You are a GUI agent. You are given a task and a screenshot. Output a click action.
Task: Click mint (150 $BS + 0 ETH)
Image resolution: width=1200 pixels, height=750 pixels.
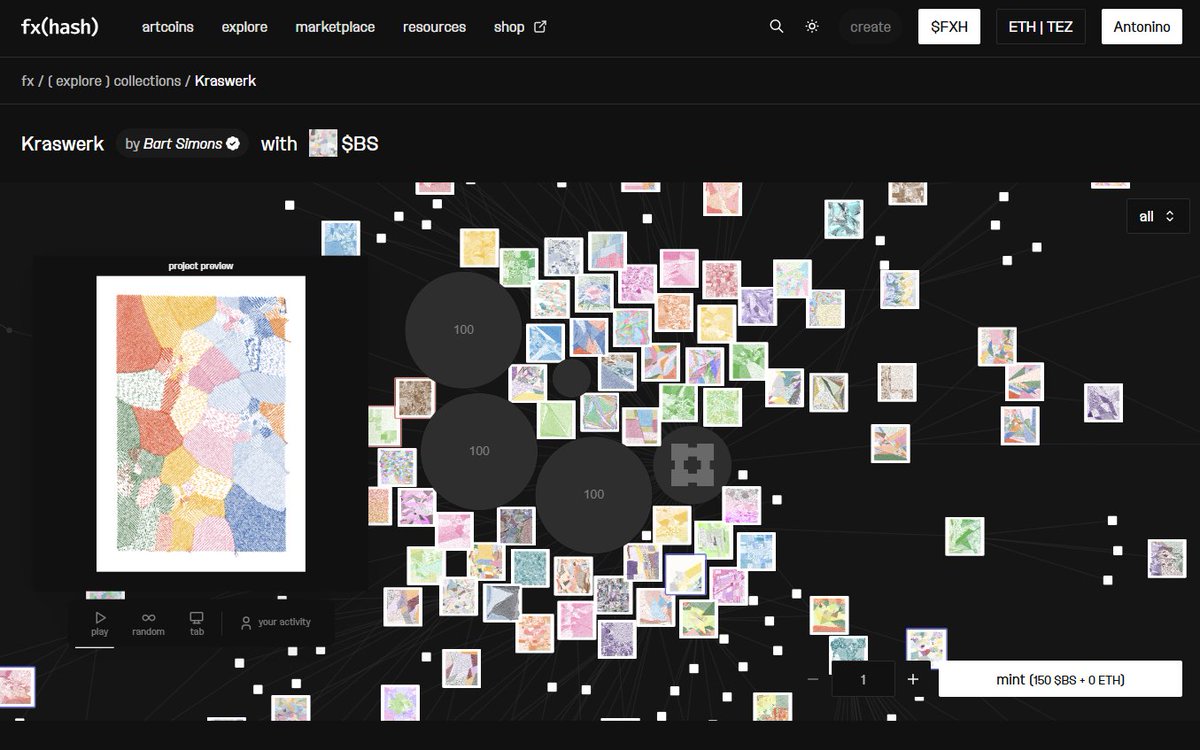coord(1060,679)
